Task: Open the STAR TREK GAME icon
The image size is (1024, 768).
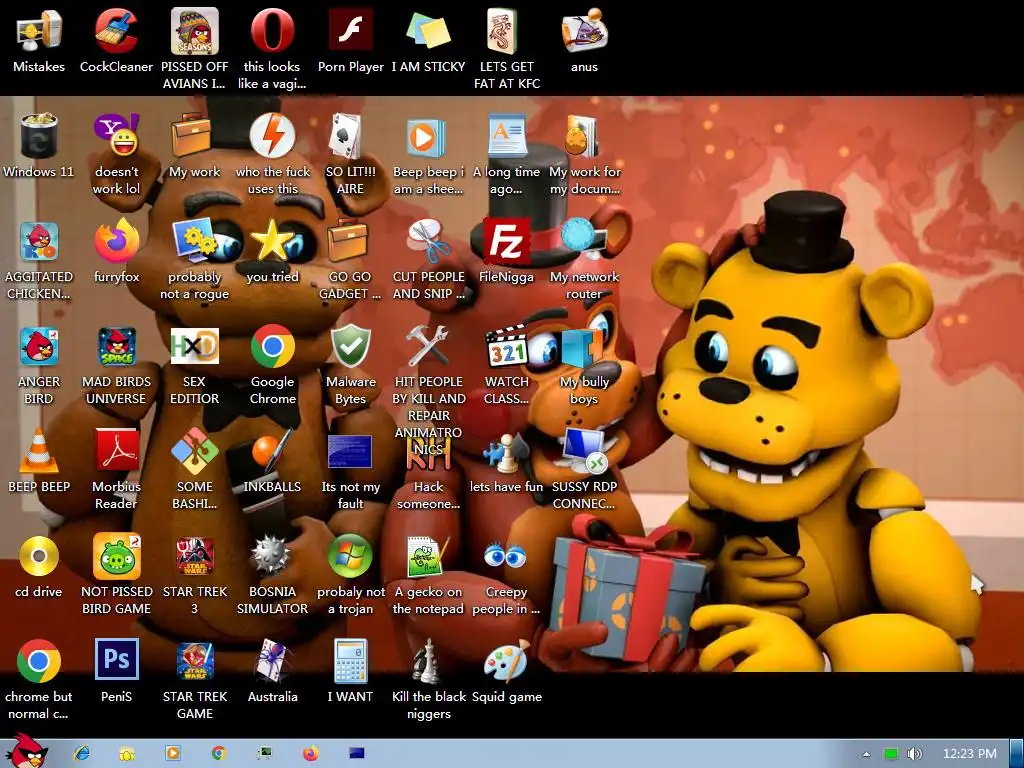Action: click(x=195, y=661)
